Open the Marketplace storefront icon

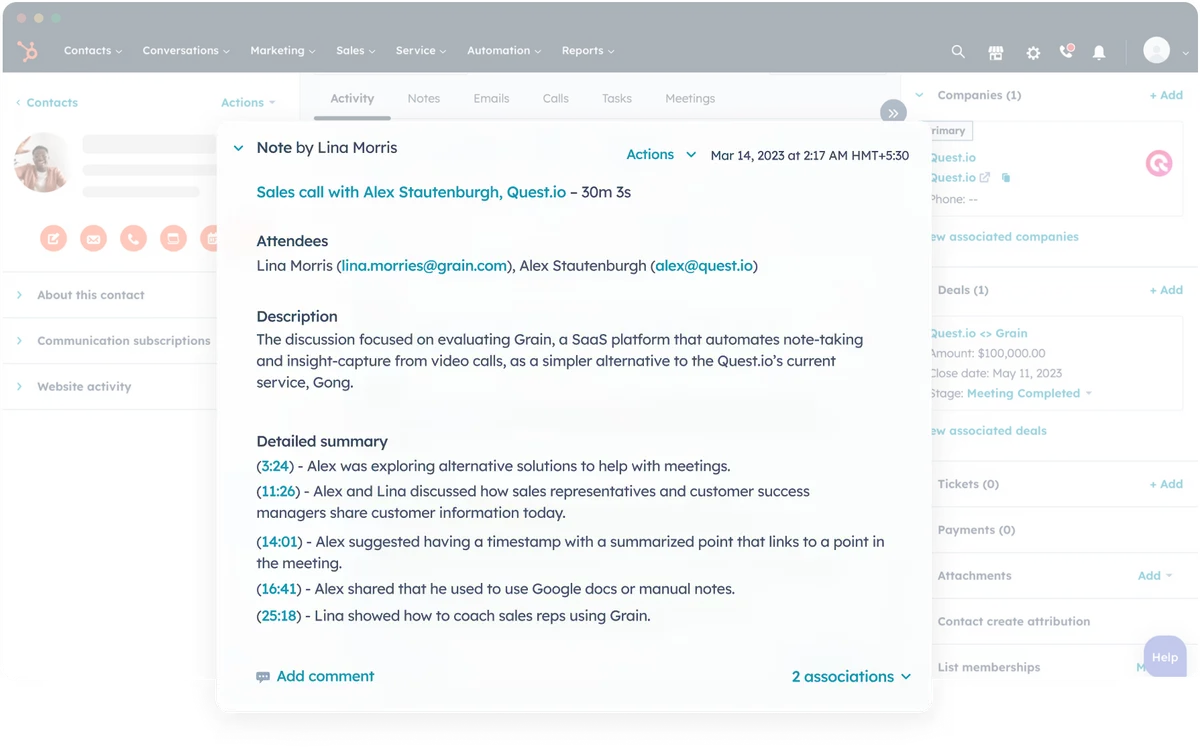point(995,51)
